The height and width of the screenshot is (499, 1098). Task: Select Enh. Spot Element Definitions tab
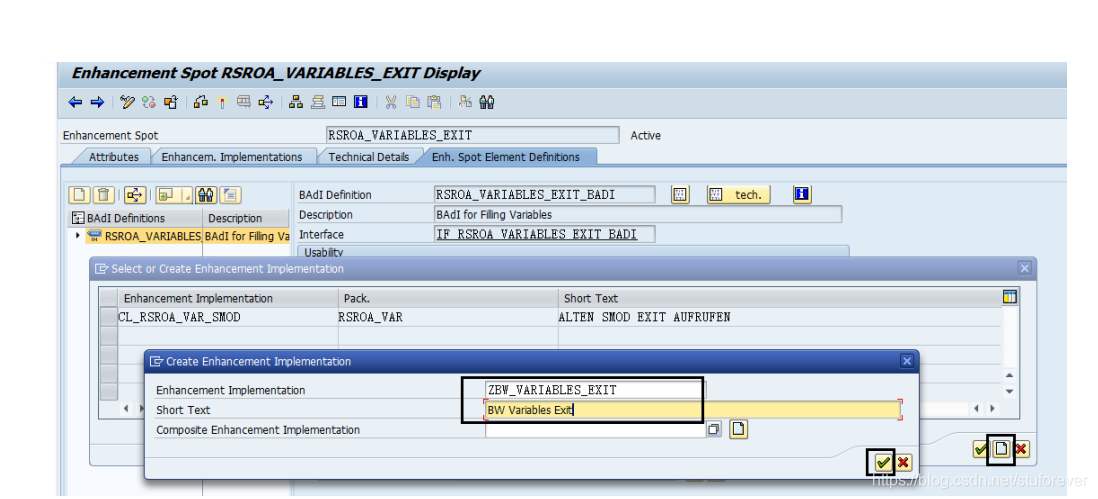[x=506, y=157]
